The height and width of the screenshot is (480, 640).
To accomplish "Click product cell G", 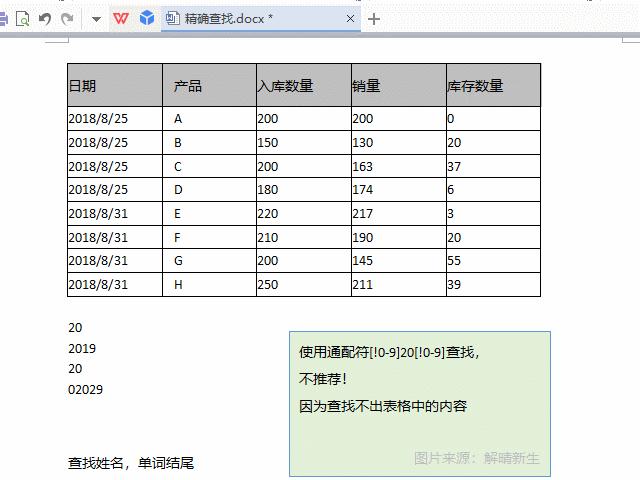I will tap(209, 260).
